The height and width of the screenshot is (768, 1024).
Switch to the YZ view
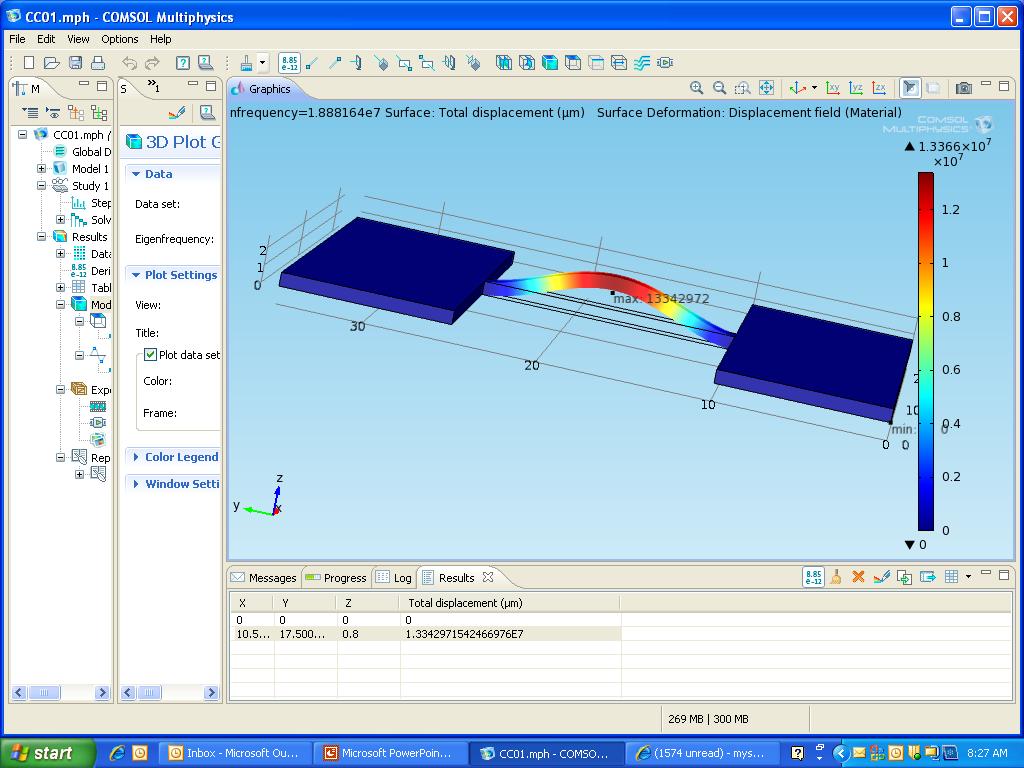click(x=856, y=88)
